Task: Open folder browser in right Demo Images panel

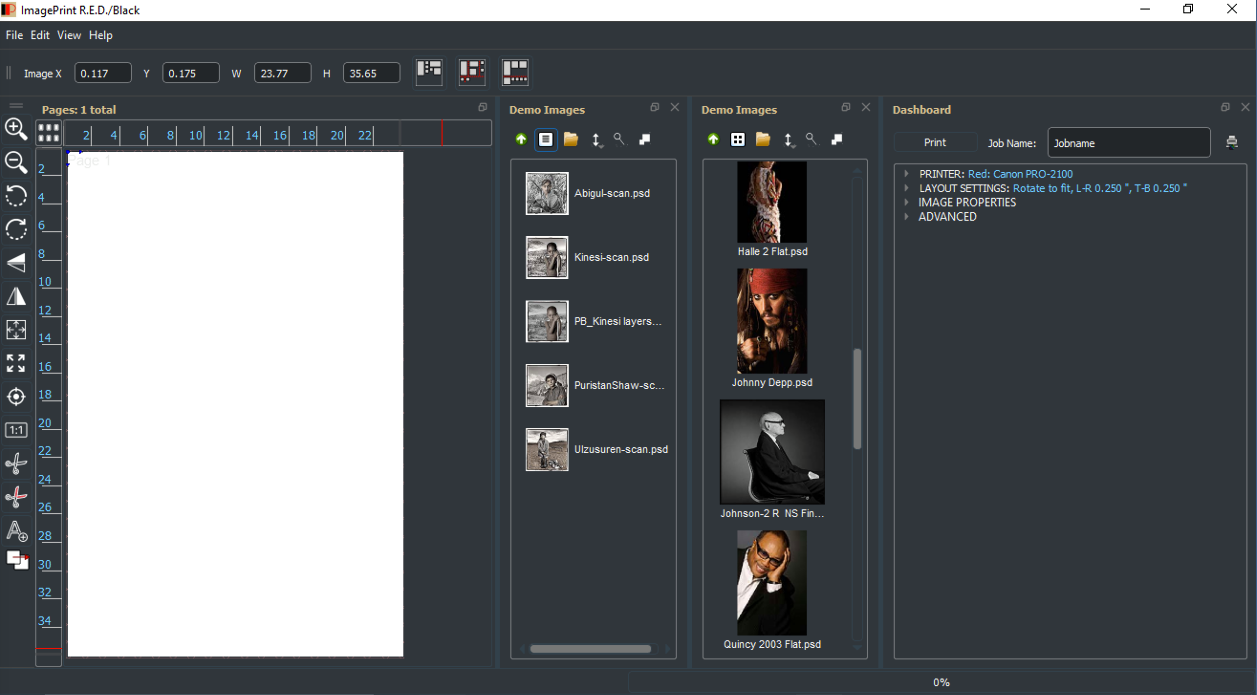Action: coord(763,140)
